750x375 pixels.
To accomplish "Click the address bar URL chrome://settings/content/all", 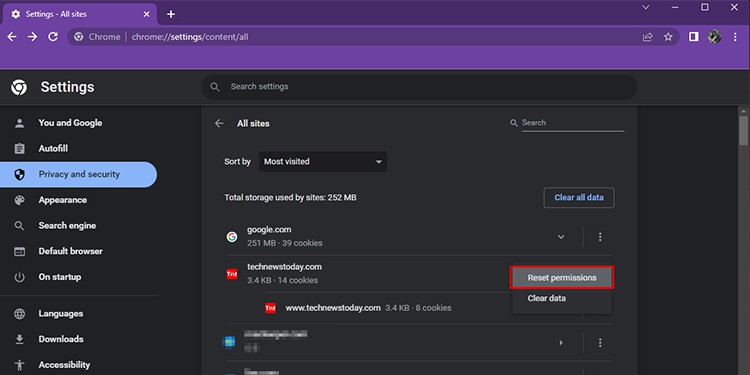I will tap(190, 37).
